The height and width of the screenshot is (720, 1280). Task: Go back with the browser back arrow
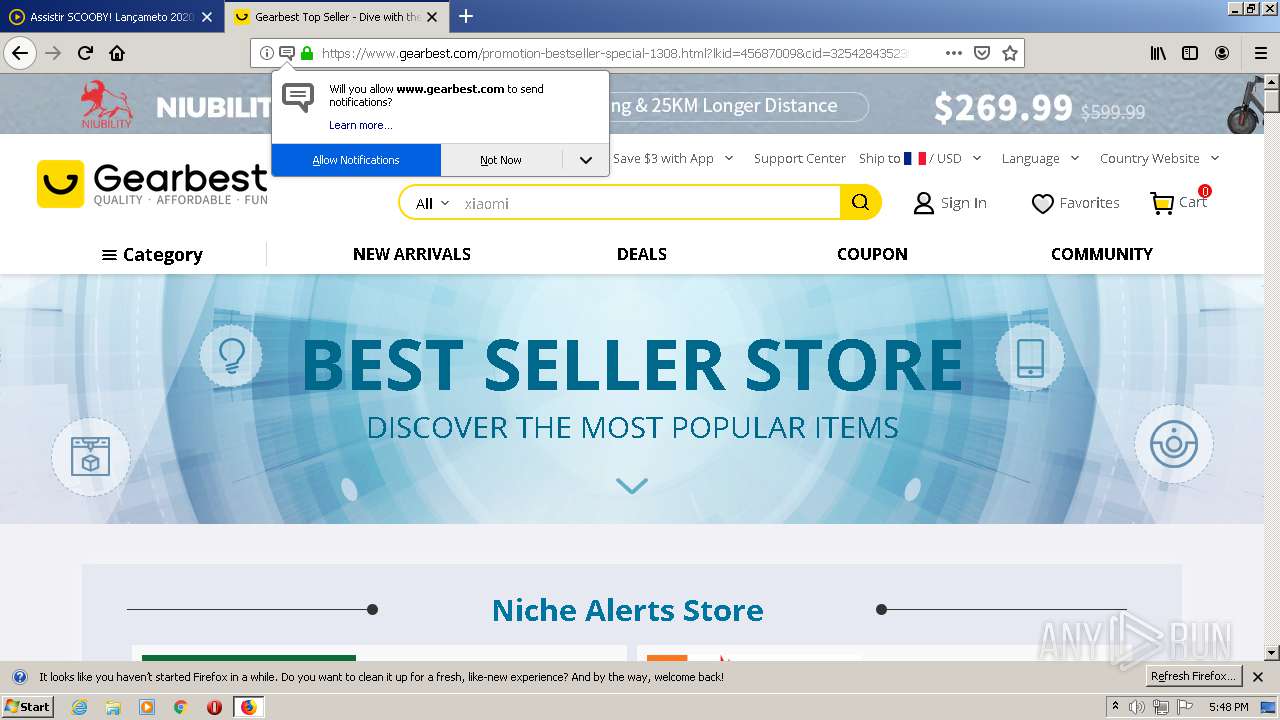(20, 53)
